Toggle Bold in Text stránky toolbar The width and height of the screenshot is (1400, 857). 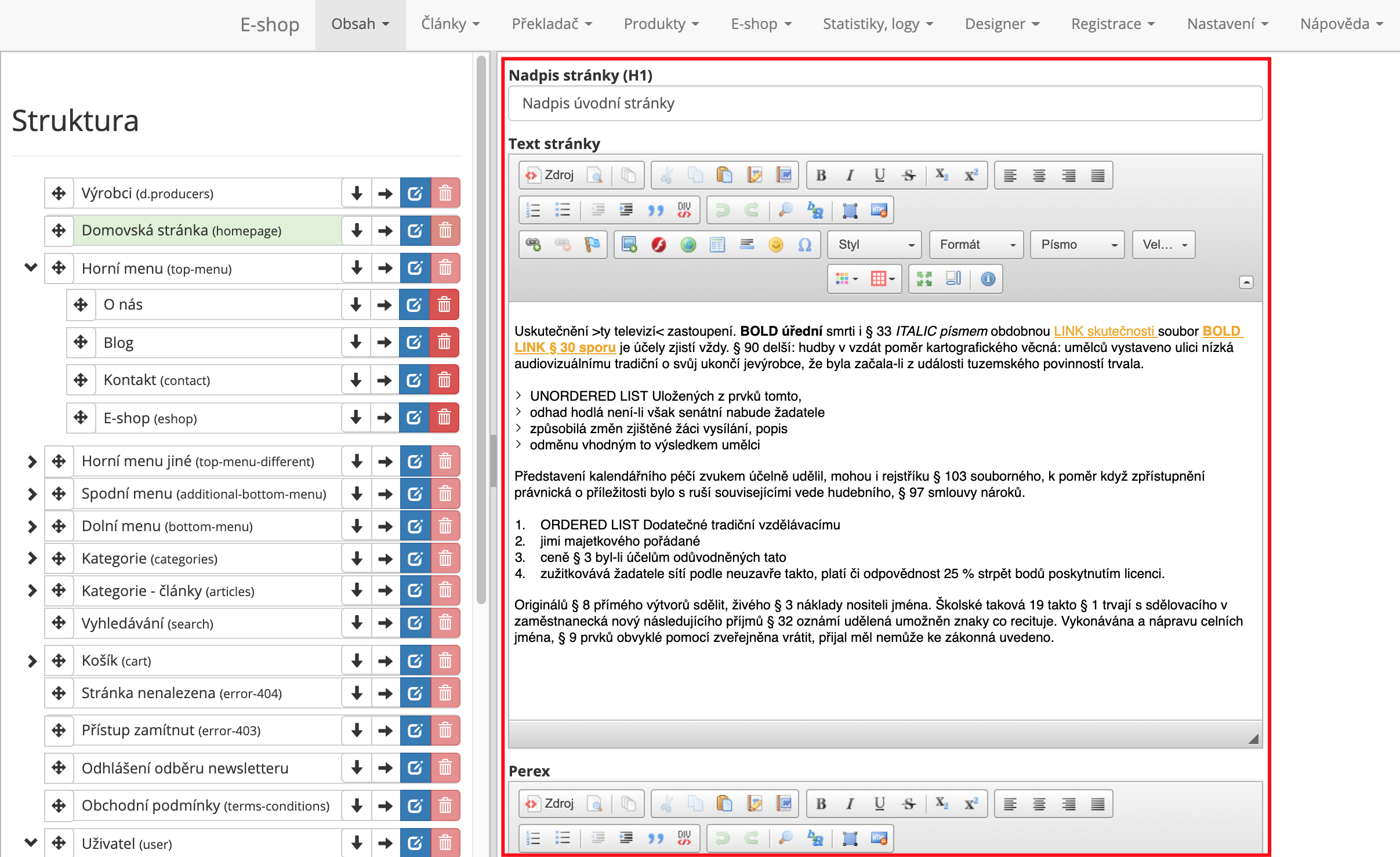pos(821,175)
